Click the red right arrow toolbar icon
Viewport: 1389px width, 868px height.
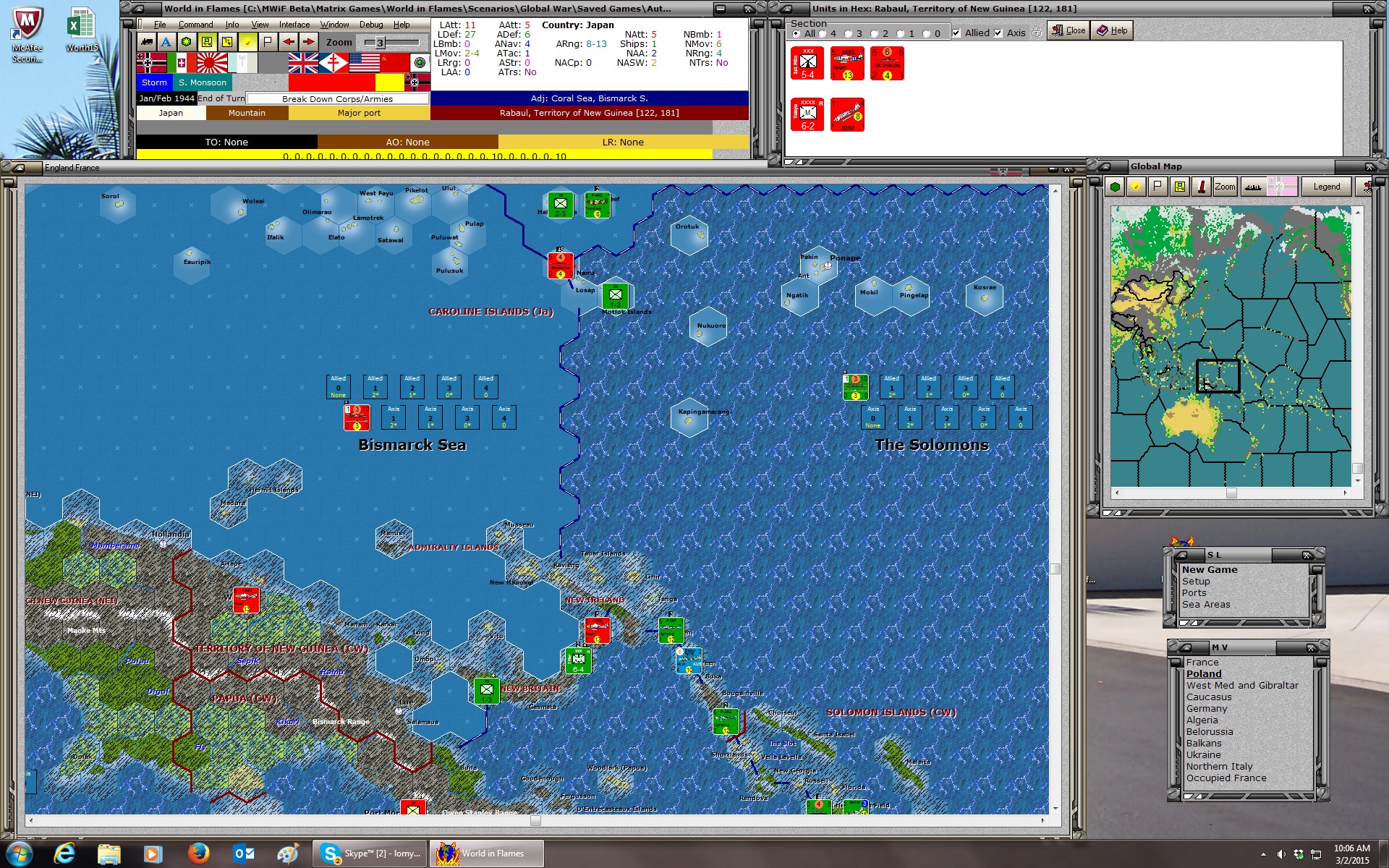[308, 42]
